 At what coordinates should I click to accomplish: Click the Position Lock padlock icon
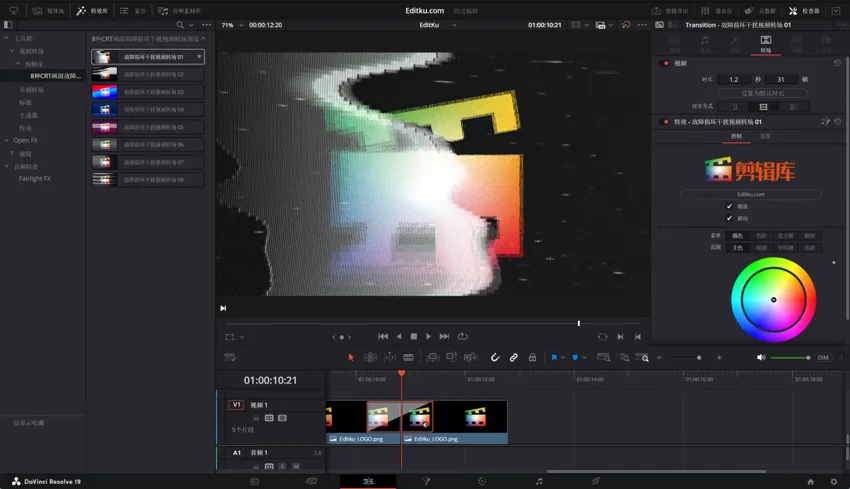(532, 357)
